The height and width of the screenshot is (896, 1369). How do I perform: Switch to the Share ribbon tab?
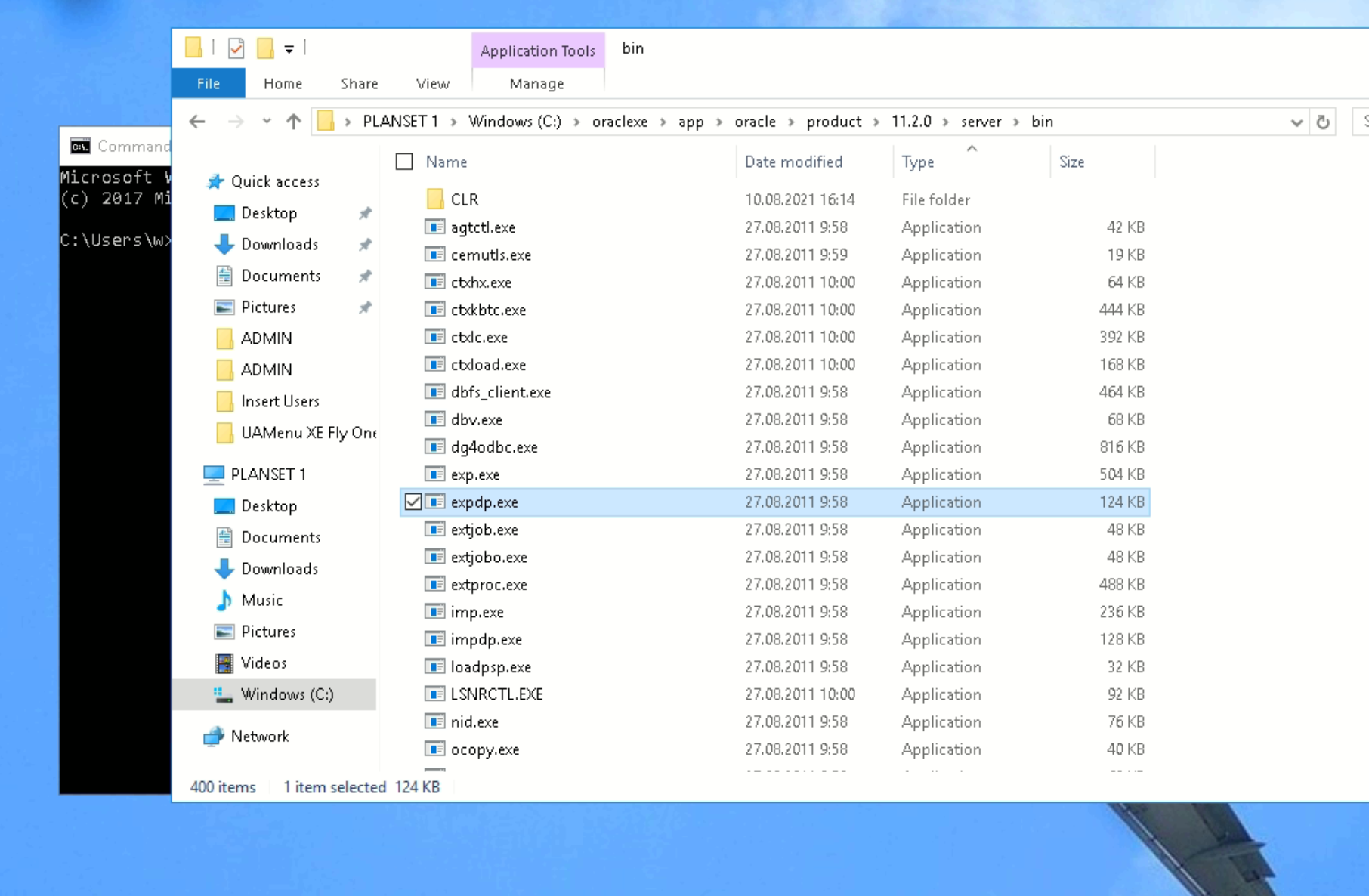[x=360, y=83]
